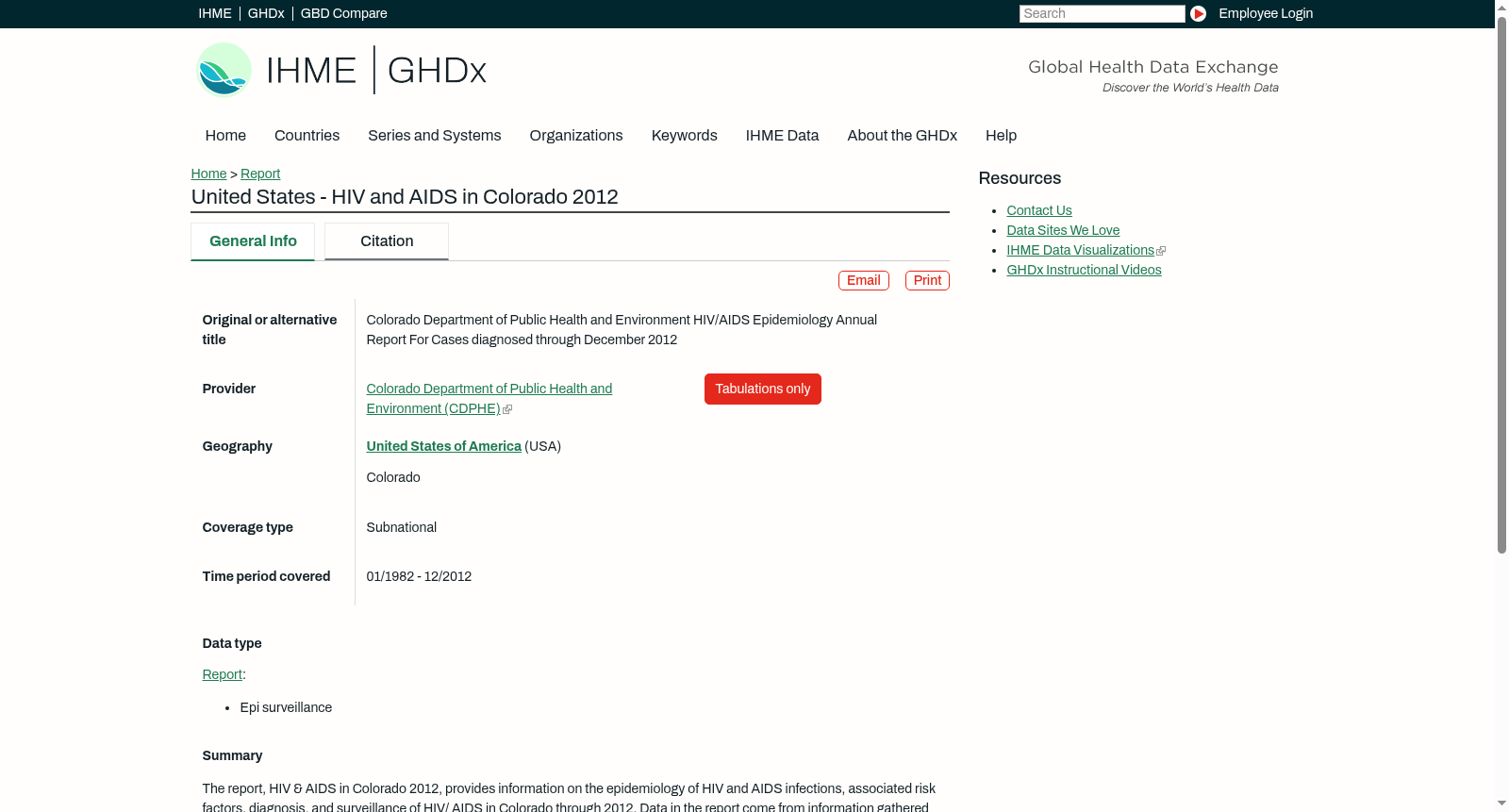Screen dimensions: 1509x812
Task: Open the IHME Data menu item
Action: click(782, 135)
